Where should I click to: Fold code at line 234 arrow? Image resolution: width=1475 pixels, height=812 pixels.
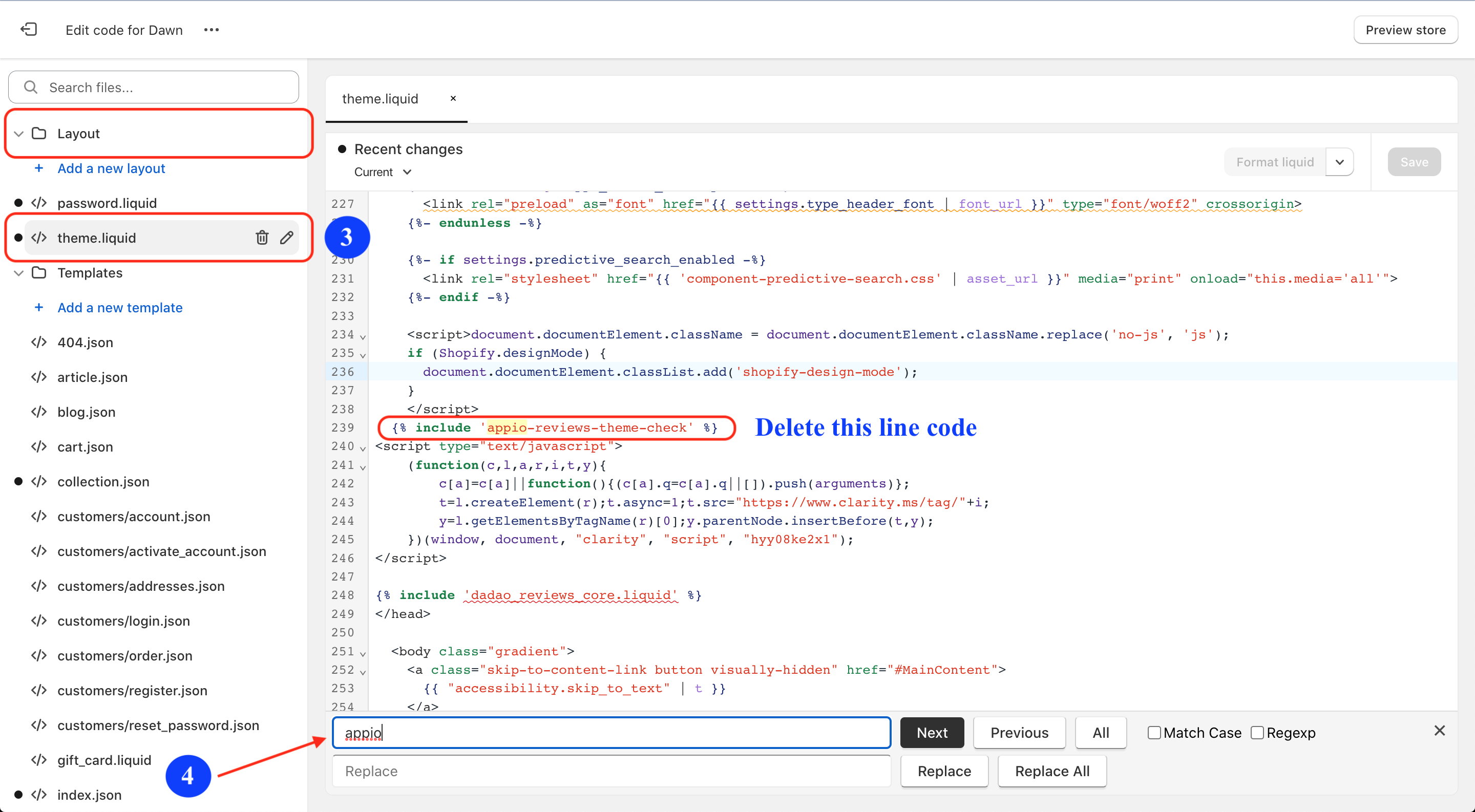(x=363, y=336)
